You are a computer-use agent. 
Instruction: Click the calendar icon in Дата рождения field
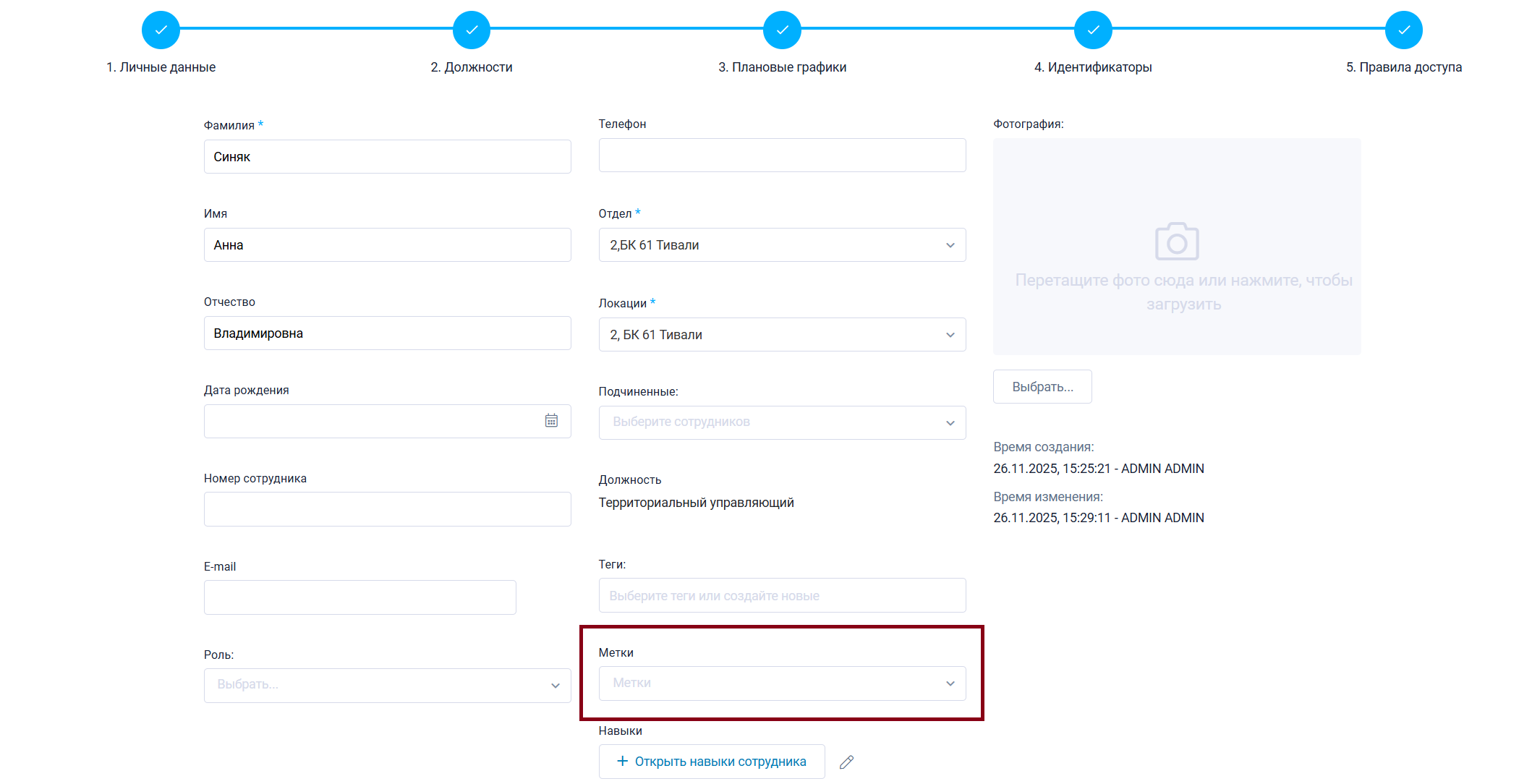click(x=551, y=421)
